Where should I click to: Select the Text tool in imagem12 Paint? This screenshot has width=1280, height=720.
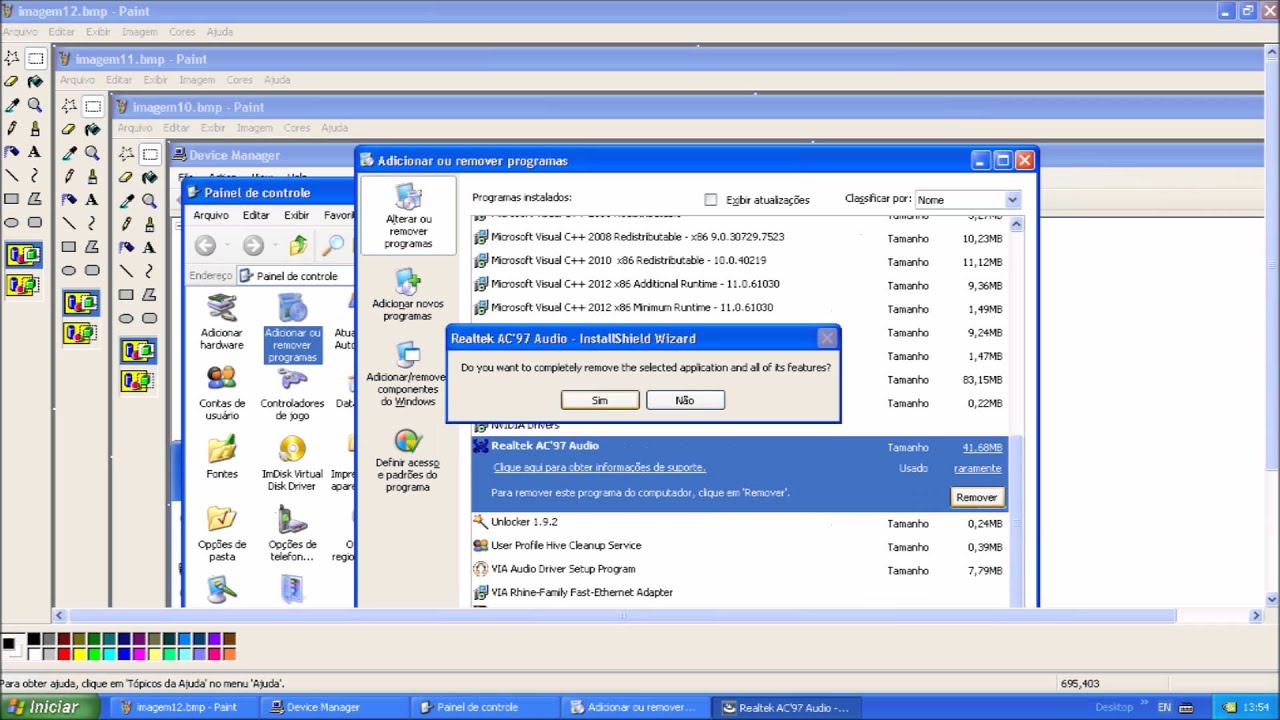(35, 152)
